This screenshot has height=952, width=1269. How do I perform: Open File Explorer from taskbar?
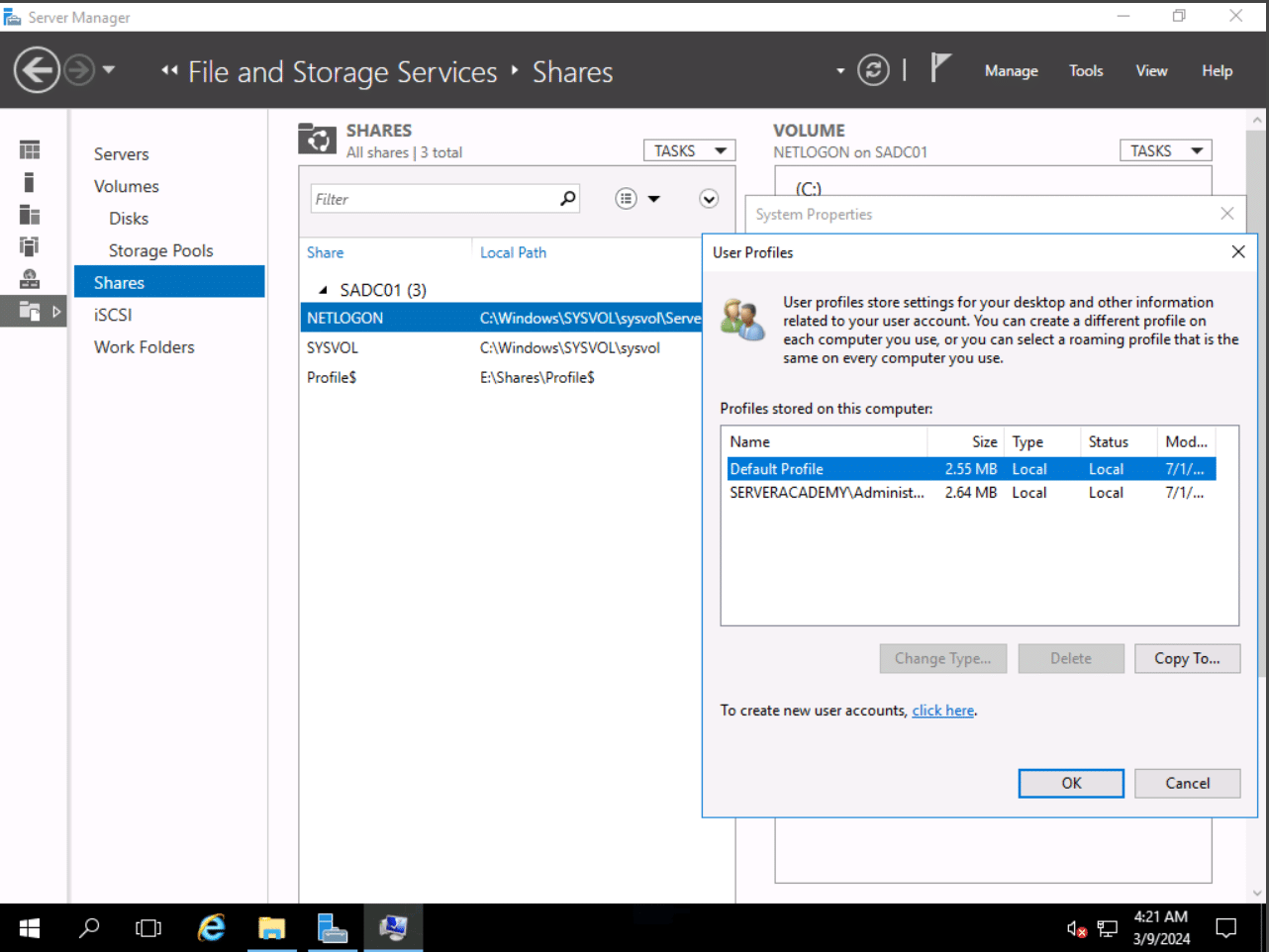(271, 927)
